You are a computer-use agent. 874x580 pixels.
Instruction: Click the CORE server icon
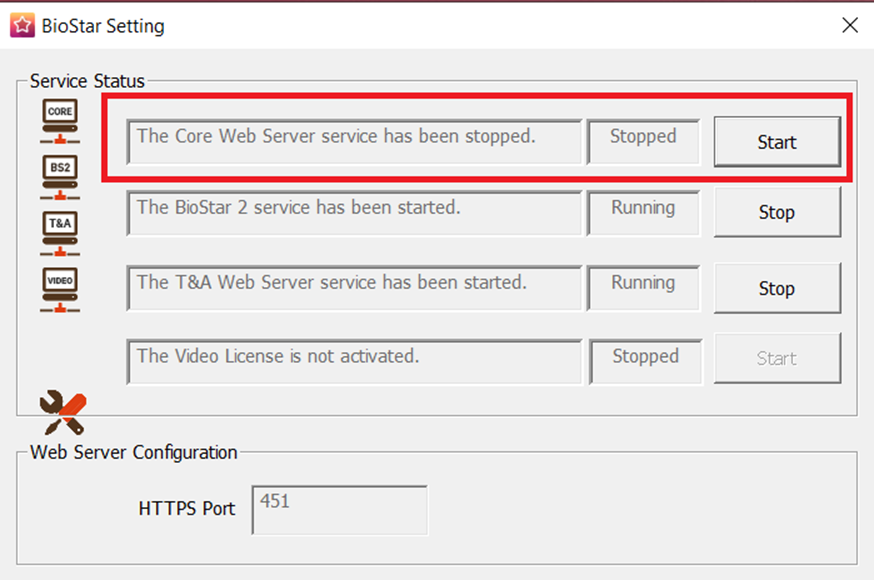60,121
